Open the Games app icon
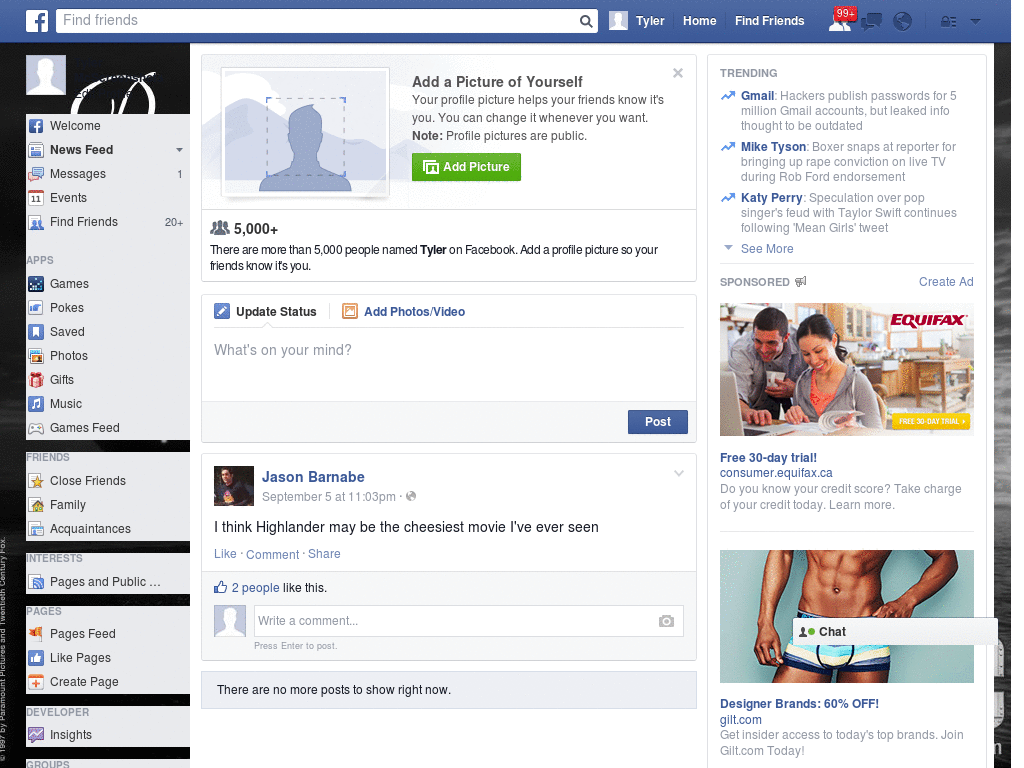This screenshot has height=768, width=1024. (x=36, y=284)
